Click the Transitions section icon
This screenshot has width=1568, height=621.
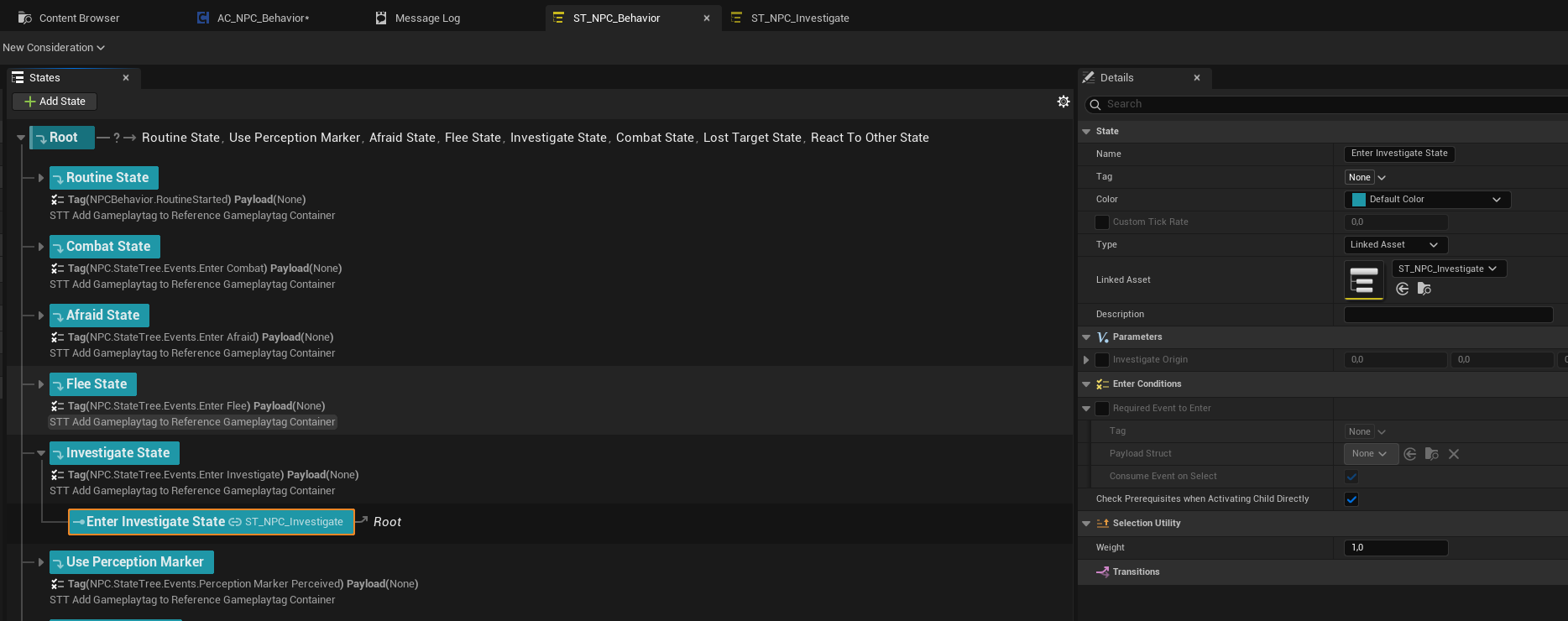1102,572
